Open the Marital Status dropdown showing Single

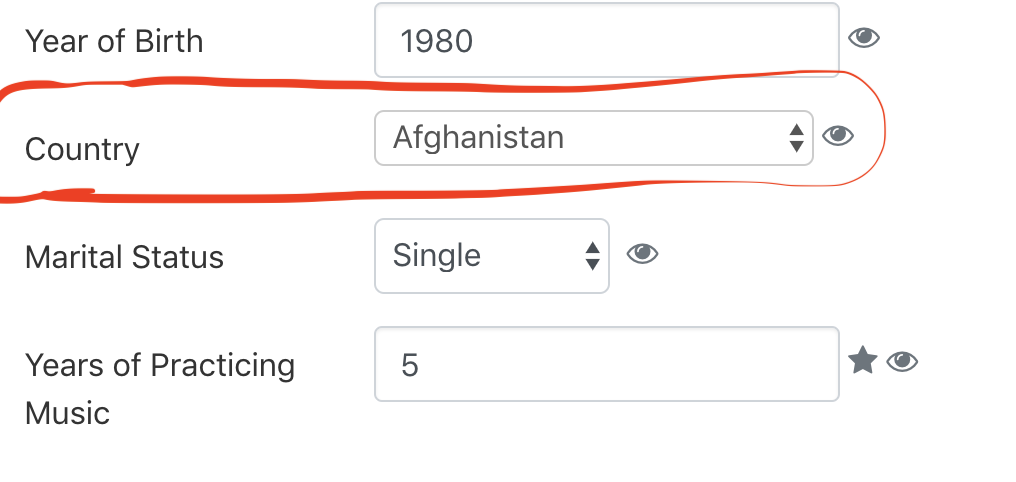pyautogui.click(x=492, y=256)
